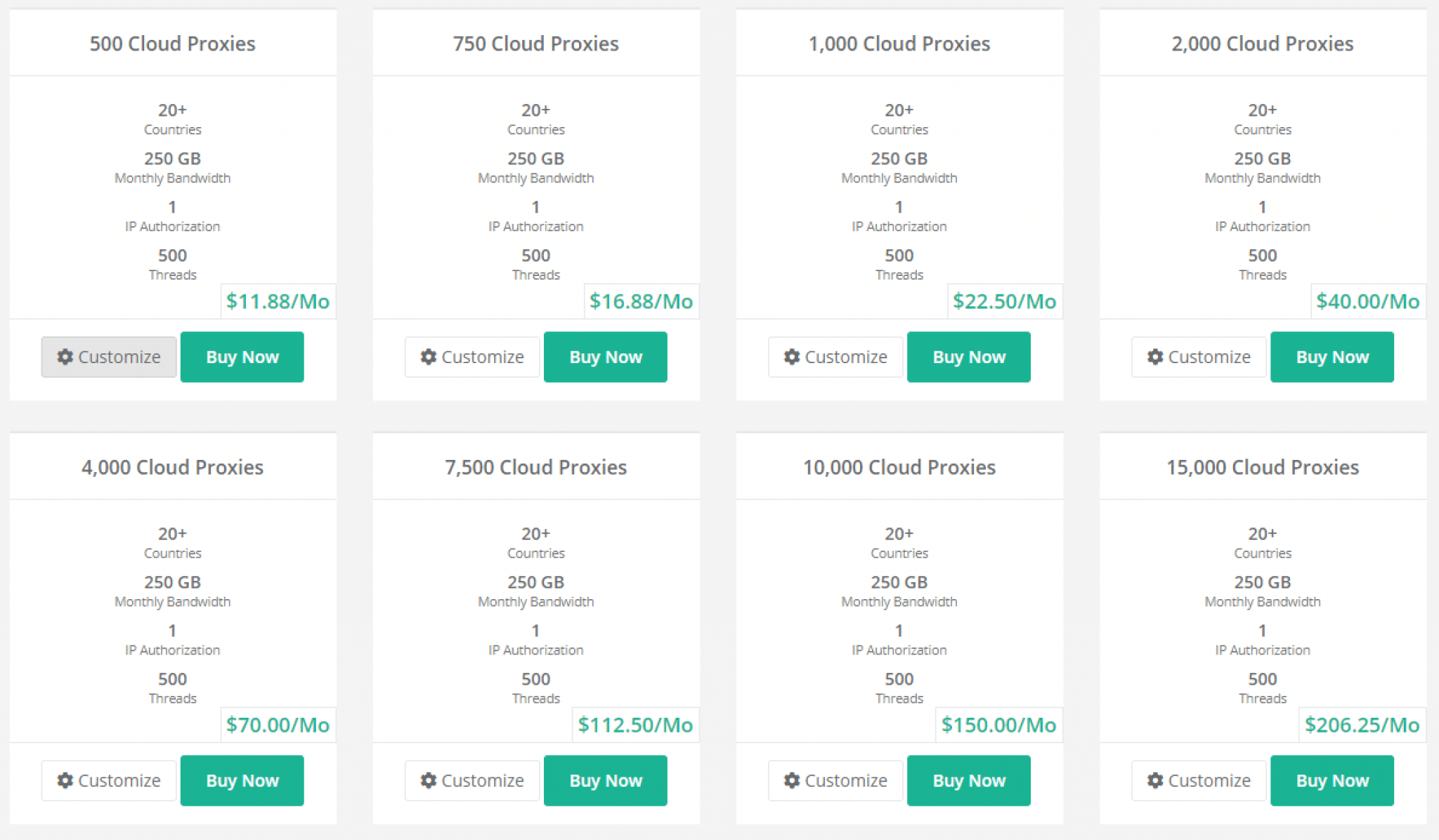Buy Now for 10,000 Cloud Proxies

[969, 780]
